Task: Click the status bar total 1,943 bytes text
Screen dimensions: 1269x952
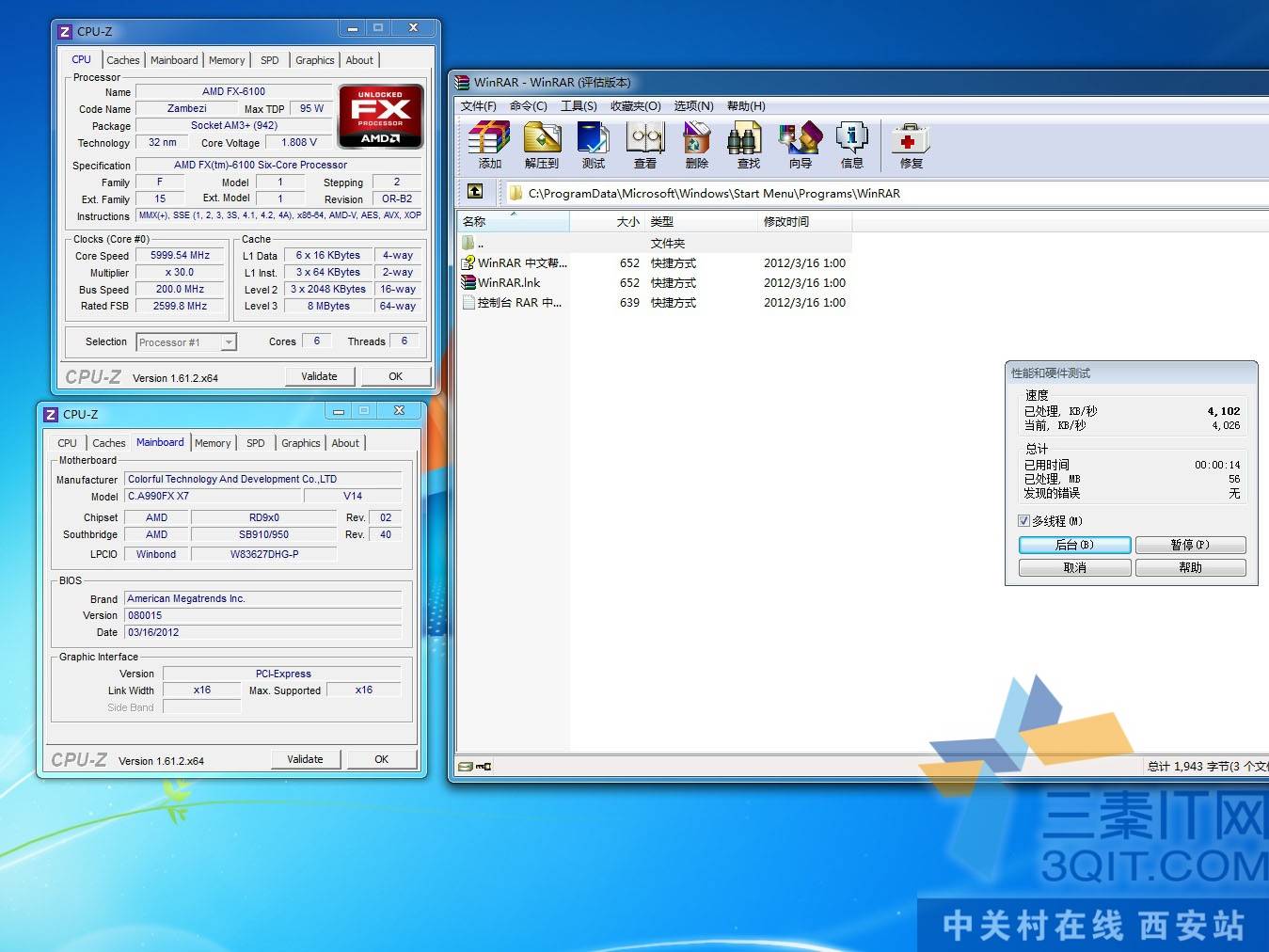Action: coord(1207,767)
